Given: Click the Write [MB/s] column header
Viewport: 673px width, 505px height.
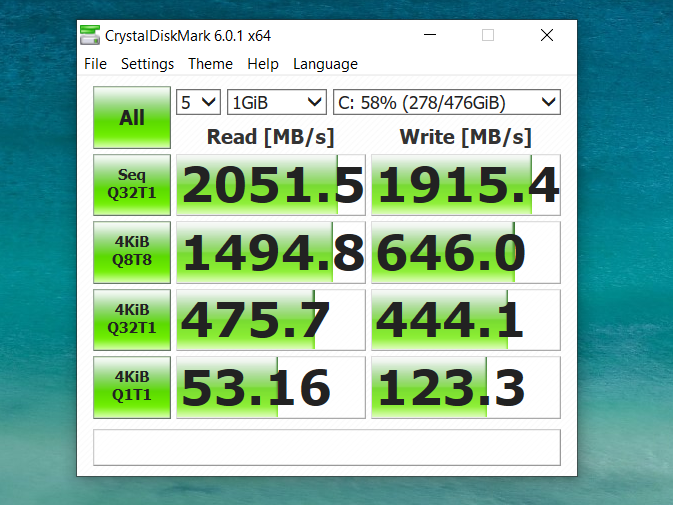Looking at the screenshot, I should click(466, 137).
